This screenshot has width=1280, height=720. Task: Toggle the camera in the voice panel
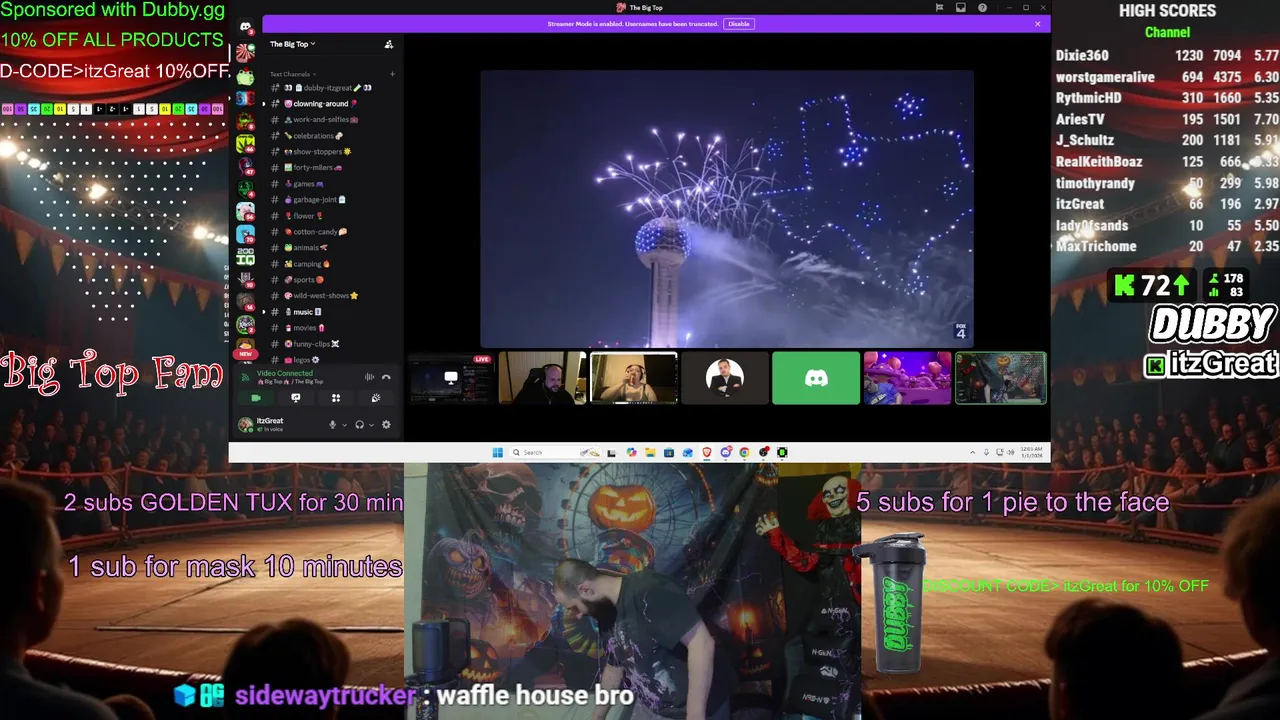(256, 398)
